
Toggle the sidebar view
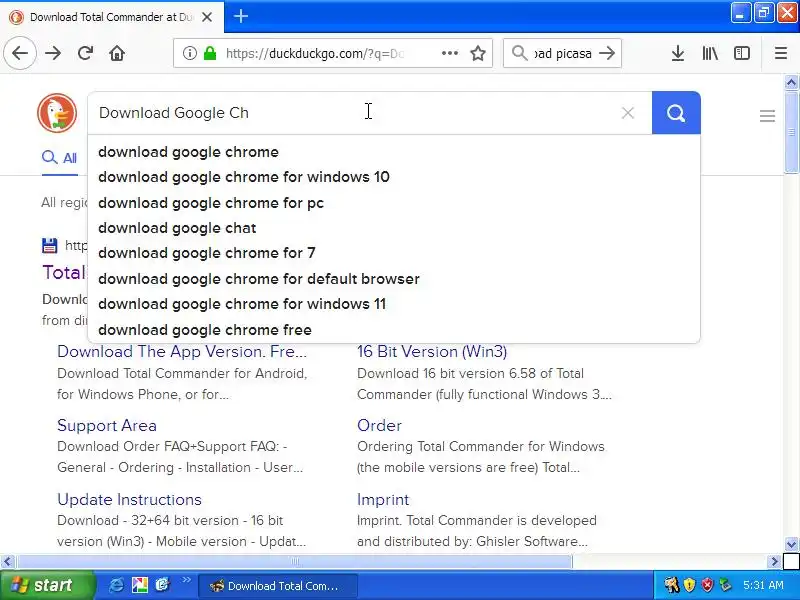click(742, 53)
